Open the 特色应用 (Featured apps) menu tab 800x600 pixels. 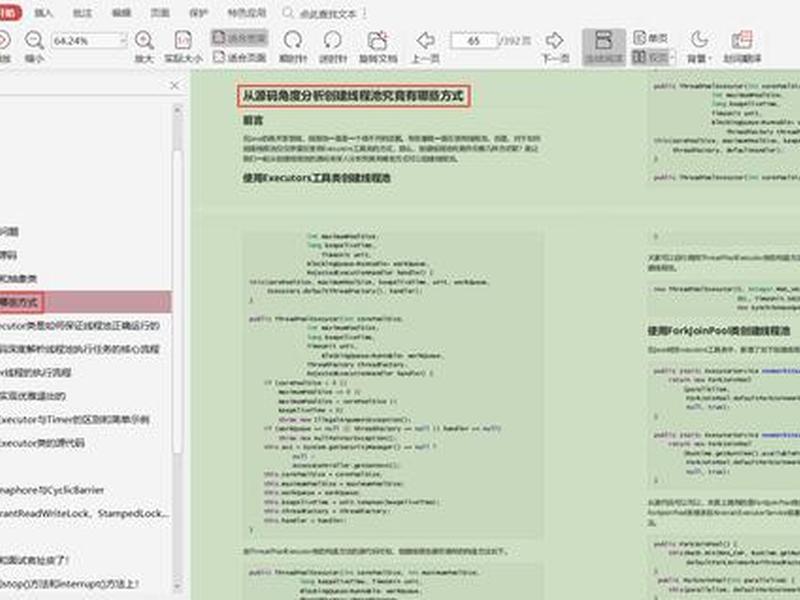click(x=247, y=13)
